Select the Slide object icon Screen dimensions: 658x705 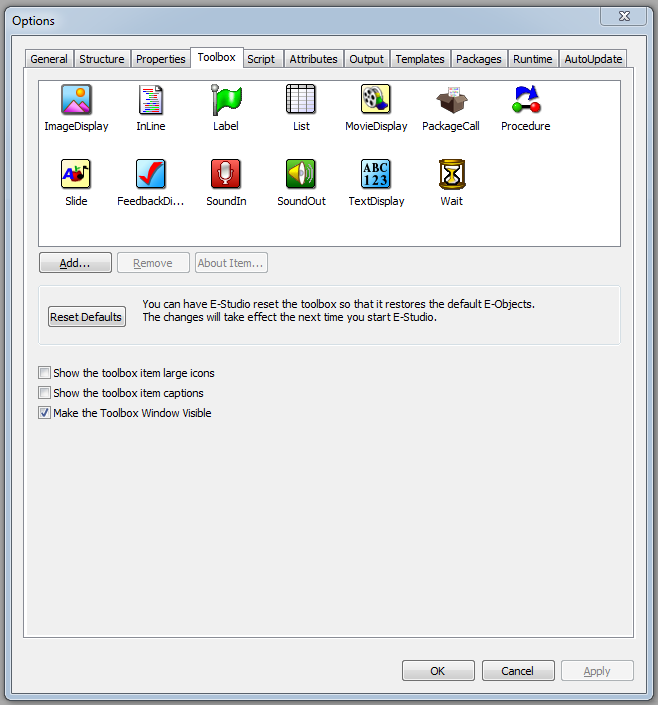(76, 174)
